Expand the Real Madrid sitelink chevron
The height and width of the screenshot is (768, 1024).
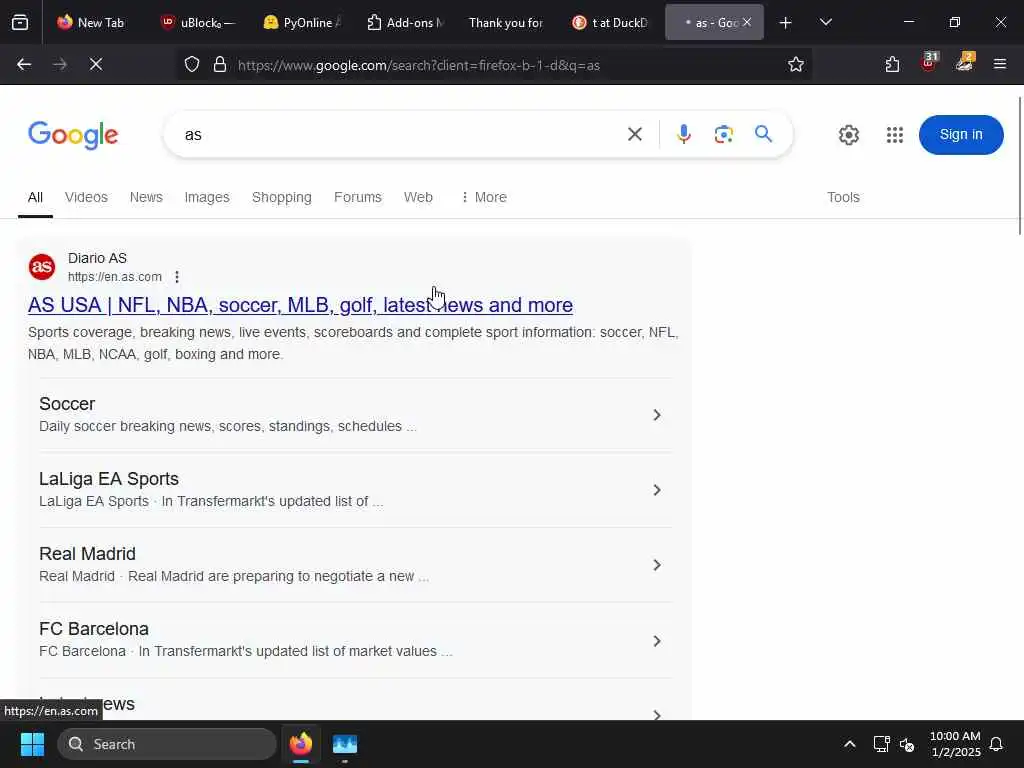click(x=657, y=566)
